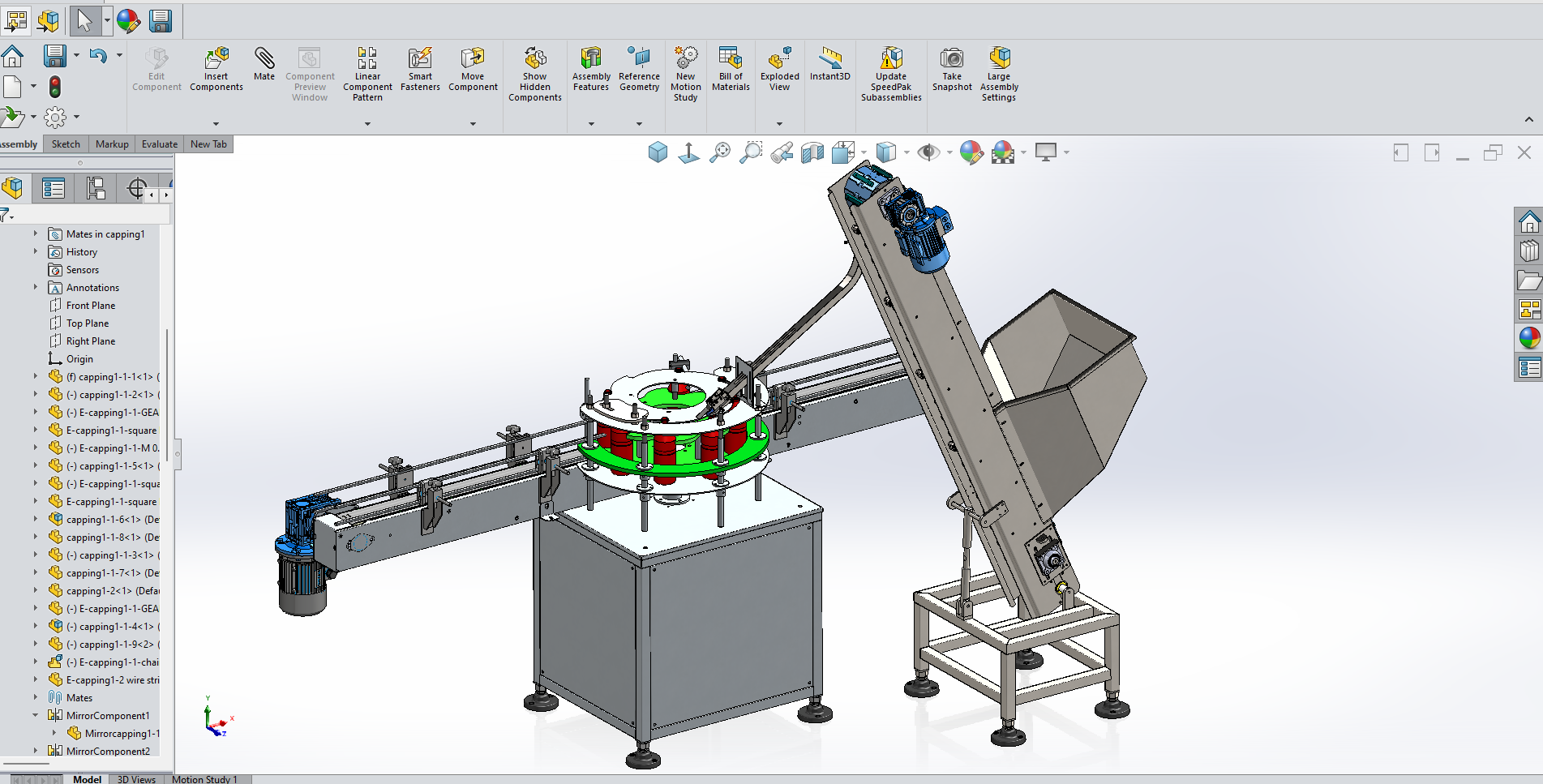Click Edit Appearance color ball in view toolbar
The height and width of the screenshot is (784, 1543).
pos(971,152)
